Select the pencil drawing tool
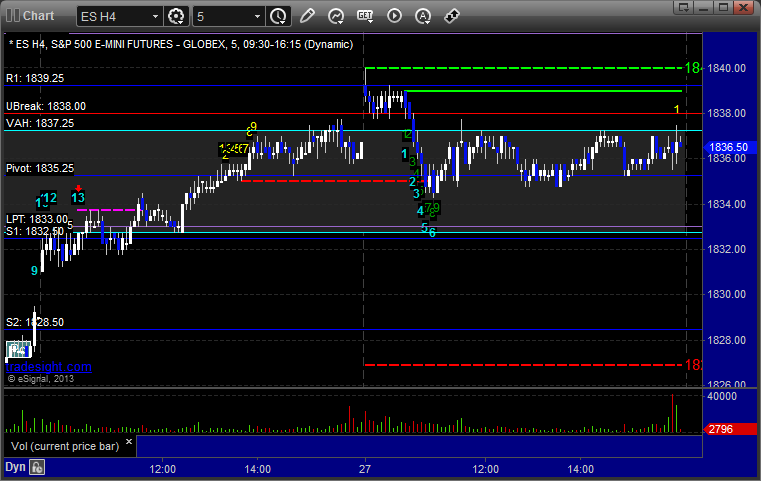761x481 pixels. [307, 16]
